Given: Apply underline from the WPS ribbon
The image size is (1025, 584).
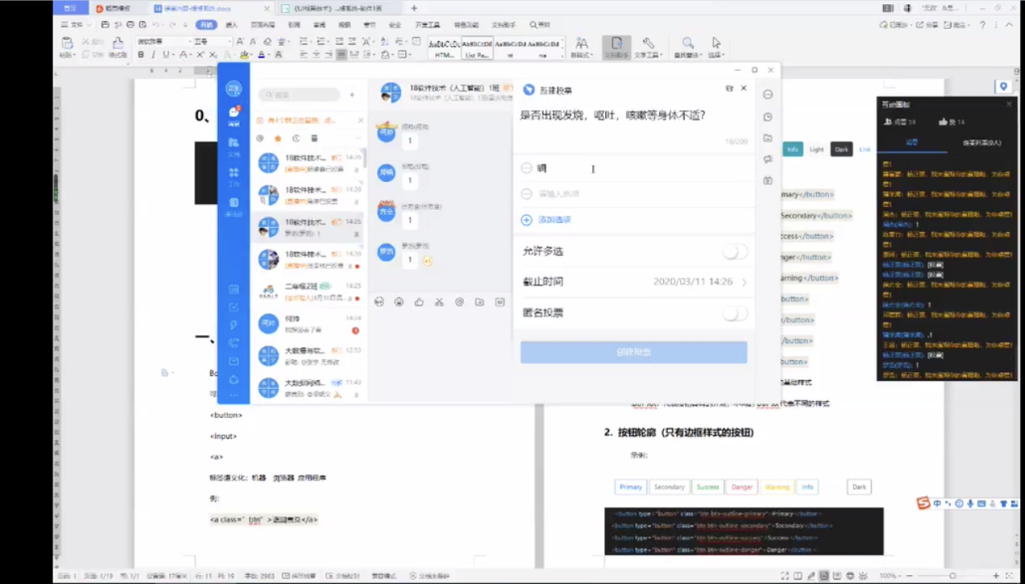Looking at the screenshot, I should tap(165, 55).
